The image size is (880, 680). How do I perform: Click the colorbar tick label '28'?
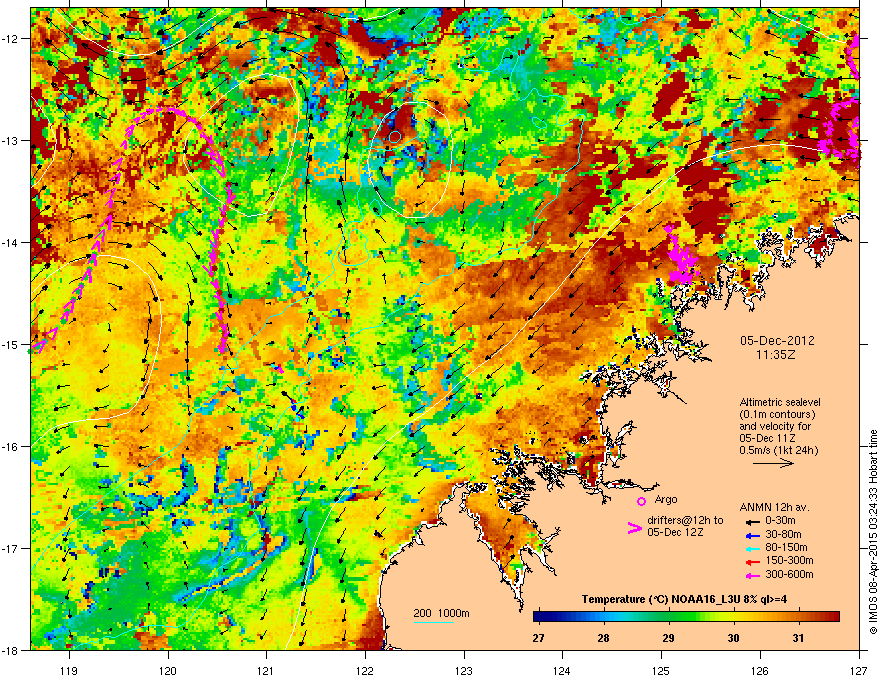click(603, 638)
